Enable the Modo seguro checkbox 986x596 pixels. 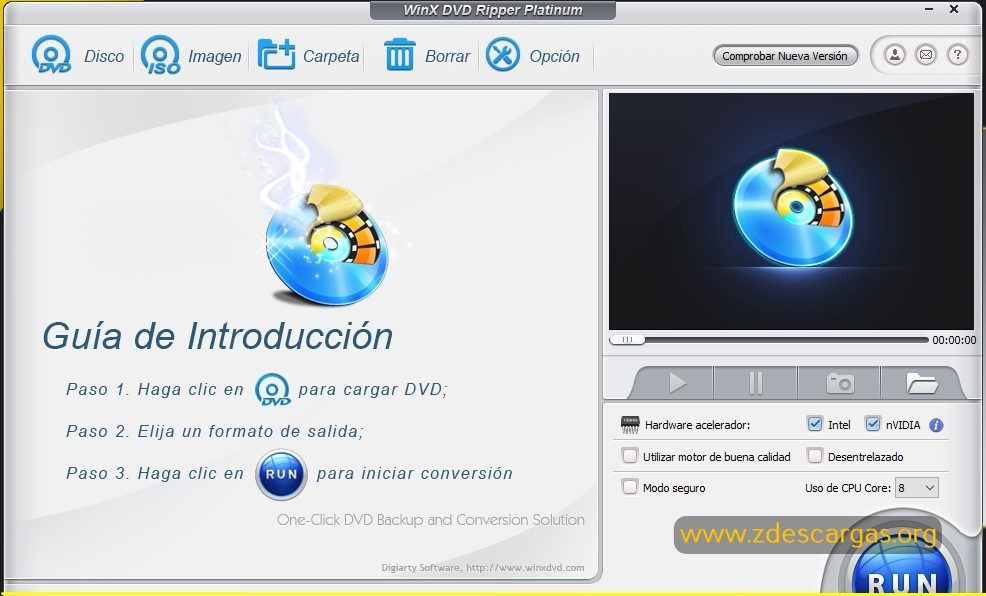(x=629, y=487)
